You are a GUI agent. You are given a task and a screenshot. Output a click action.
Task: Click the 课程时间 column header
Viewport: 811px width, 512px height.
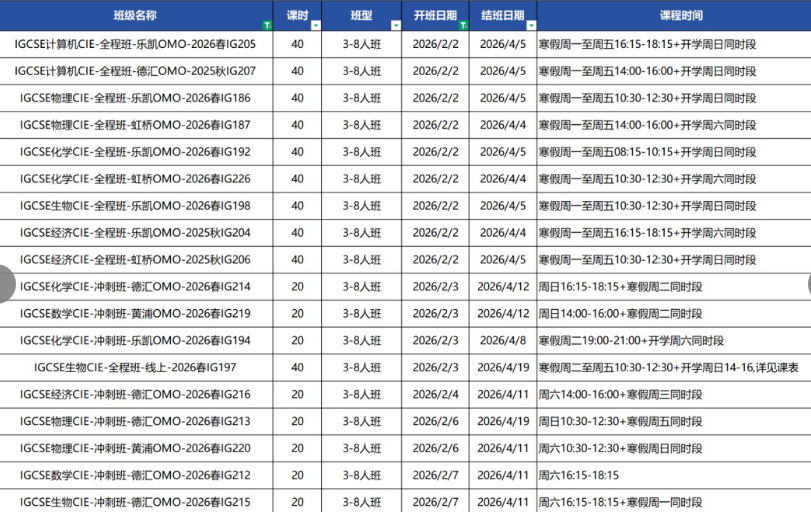click(x=680, y=16)
